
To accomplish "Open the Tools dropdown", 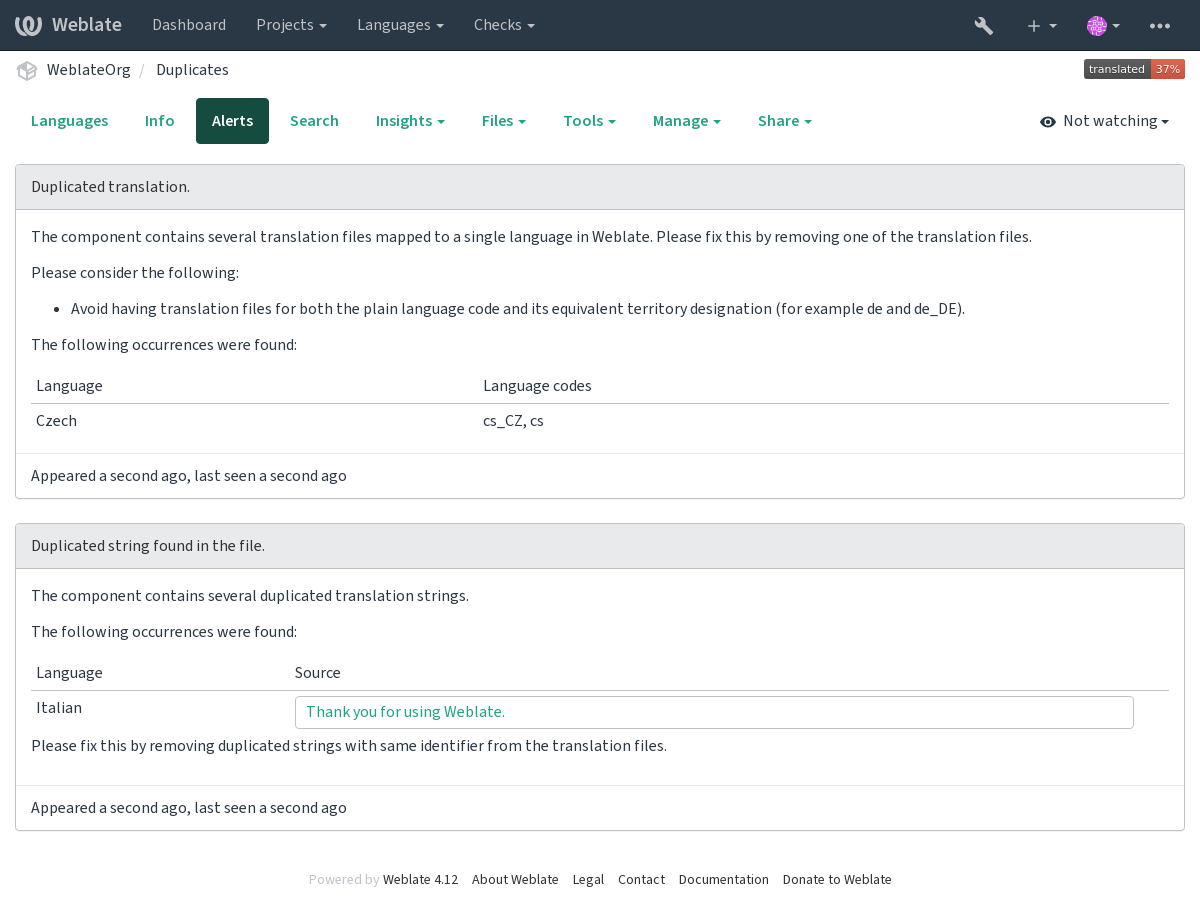I will point(589,121).
